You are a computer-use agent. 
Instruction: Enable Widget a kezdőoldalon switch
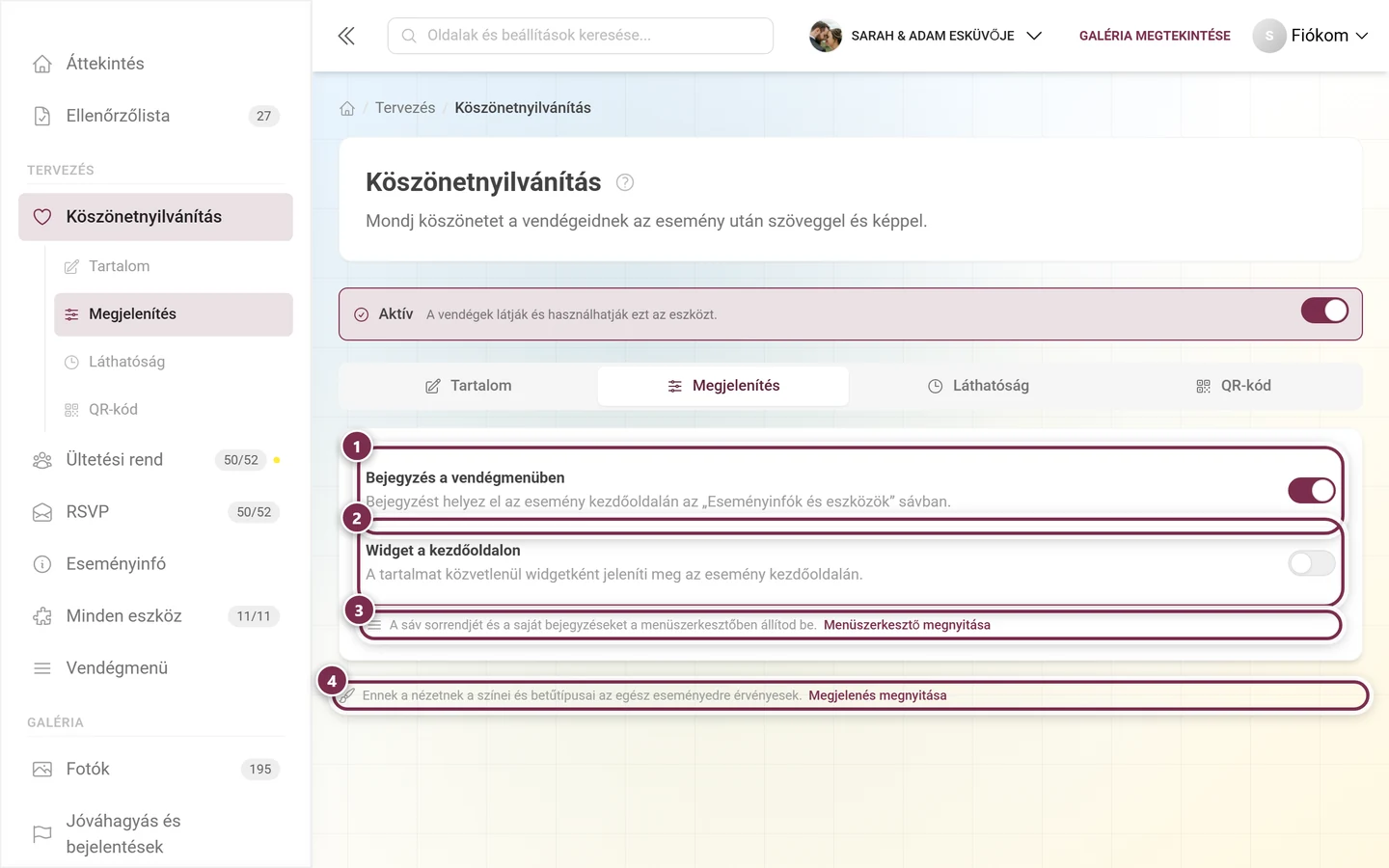(x=1312, y=562)
